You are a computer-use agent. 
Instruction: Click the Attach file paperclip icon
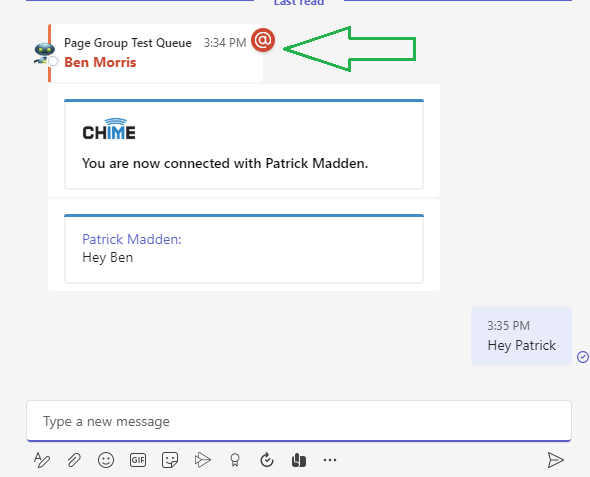[x=74, y=460]
